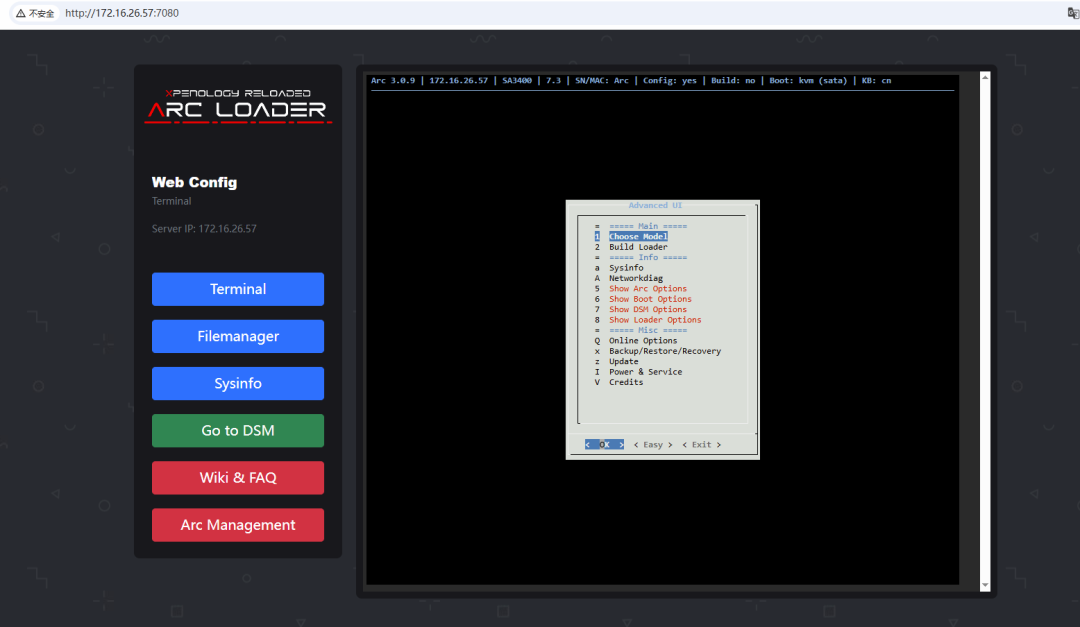The height and width of the screenshot is (627, 1080).
Task: Choose Show Boot Options
Action: tap(650, 299)
